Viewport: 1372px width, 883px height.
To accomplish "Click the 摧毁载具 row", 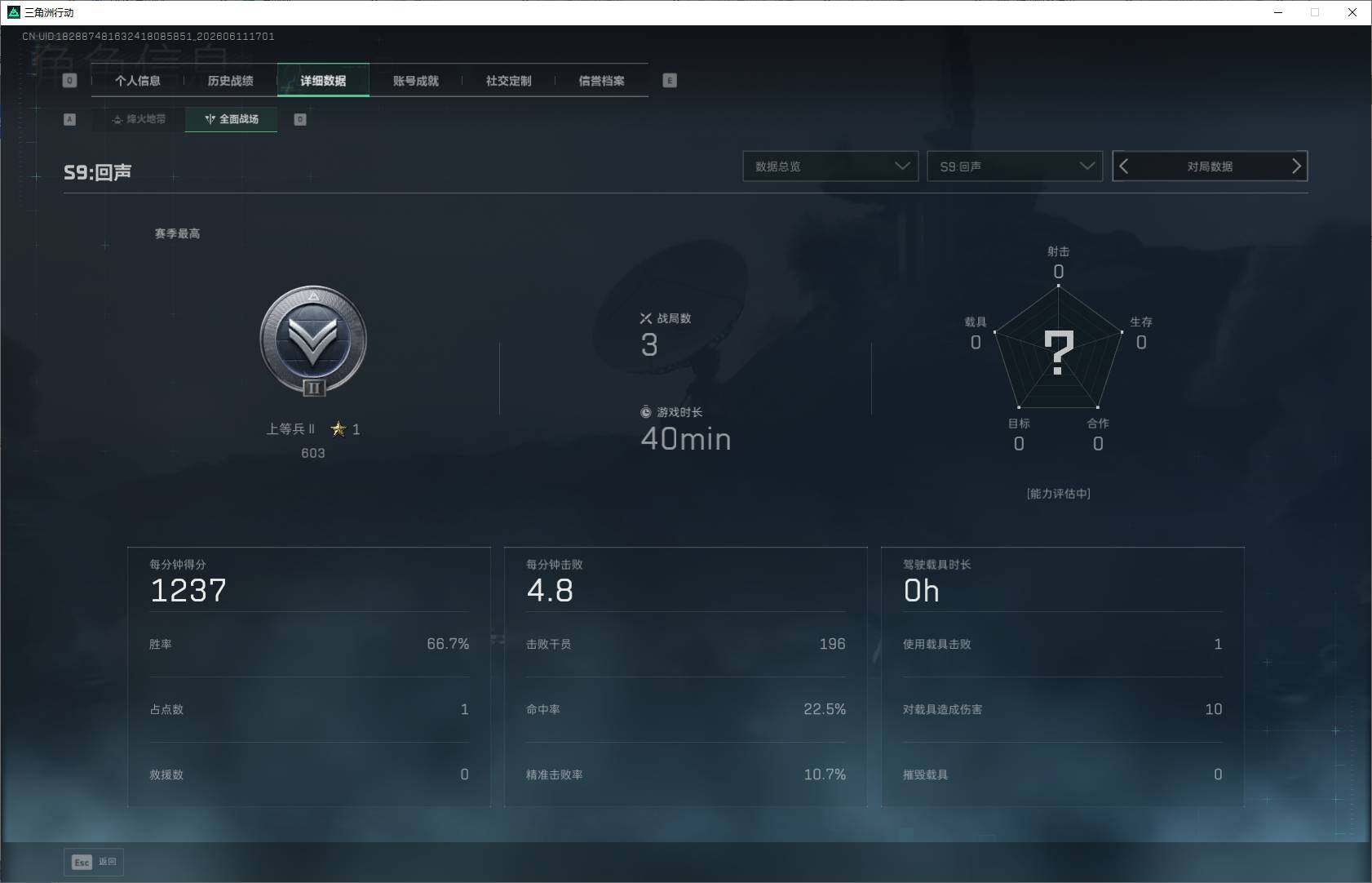I will tap(1063, 774).
